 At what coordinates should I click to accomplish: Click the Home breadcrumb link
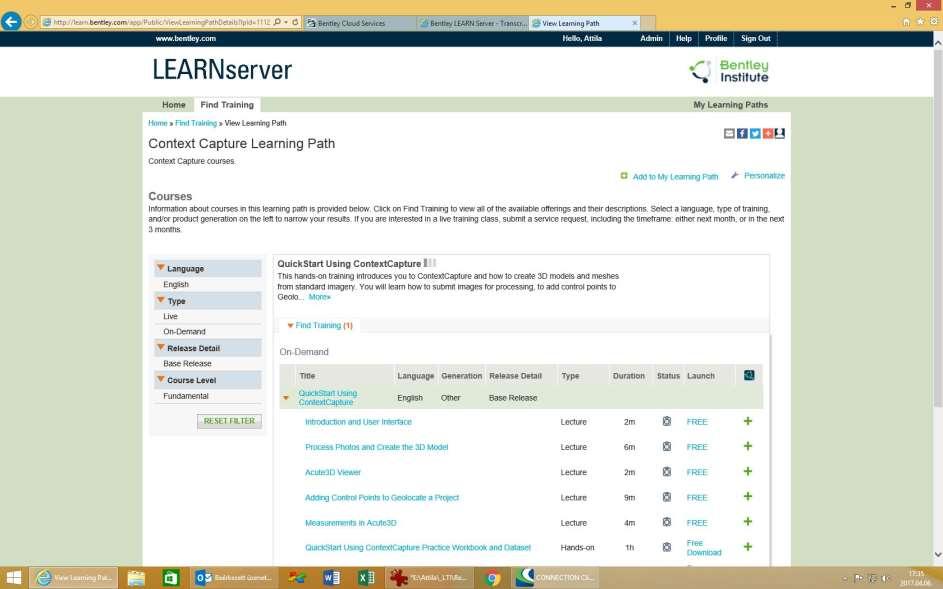click(x=158, y=123)
